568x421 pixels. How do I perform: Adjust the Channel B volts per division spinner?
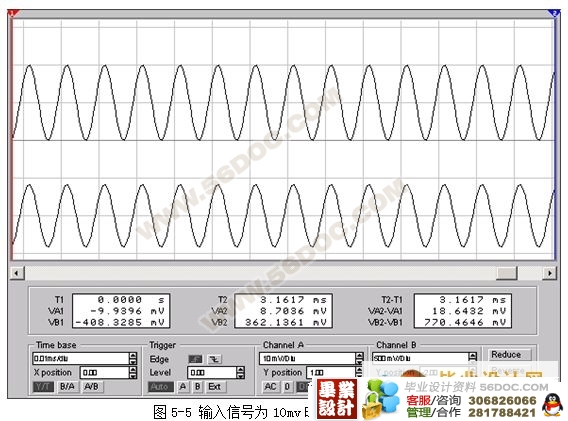(x=472, y=358)
